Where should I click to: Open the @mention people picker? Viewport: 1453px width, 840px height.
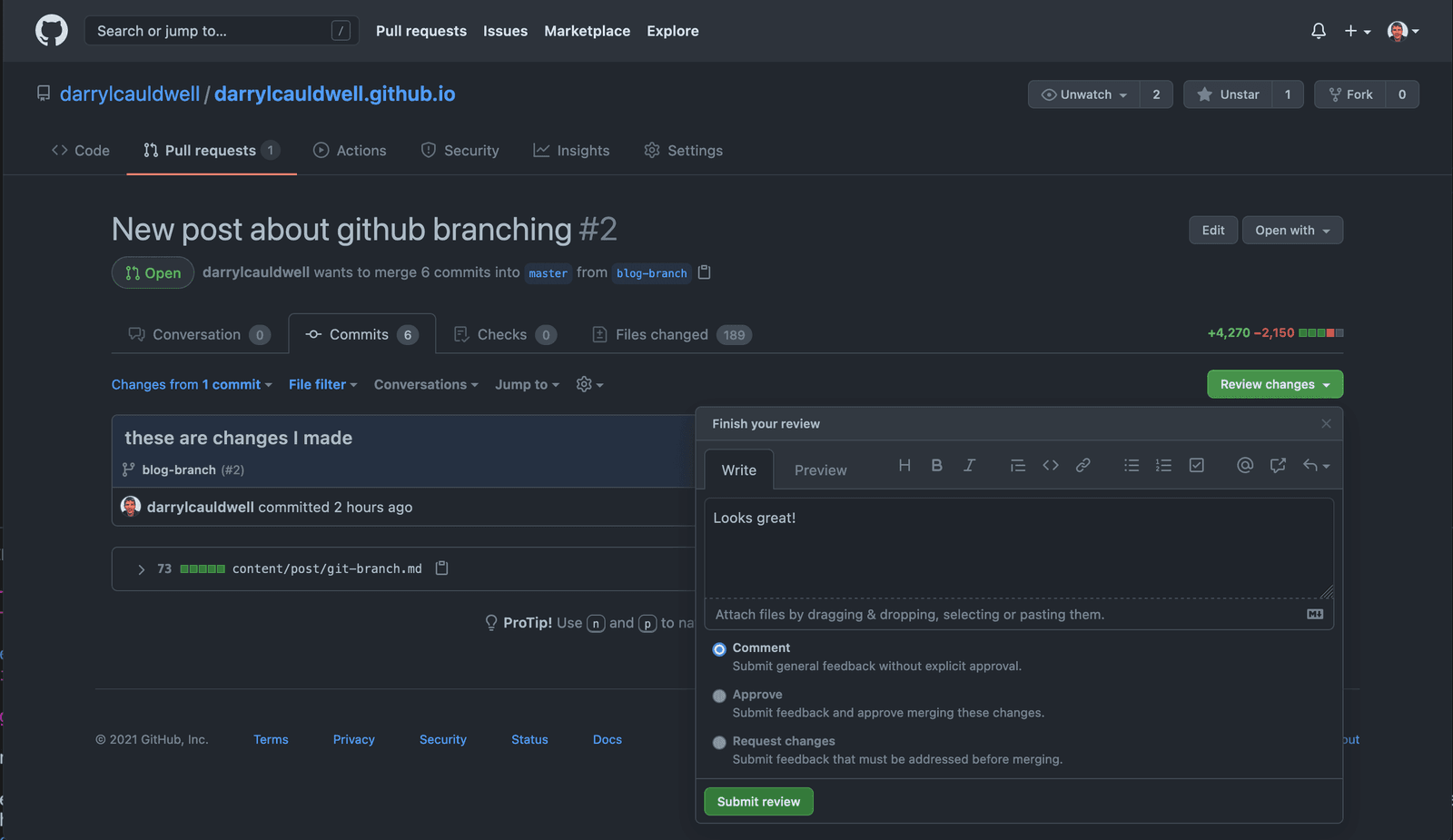tap(1244, 465)
